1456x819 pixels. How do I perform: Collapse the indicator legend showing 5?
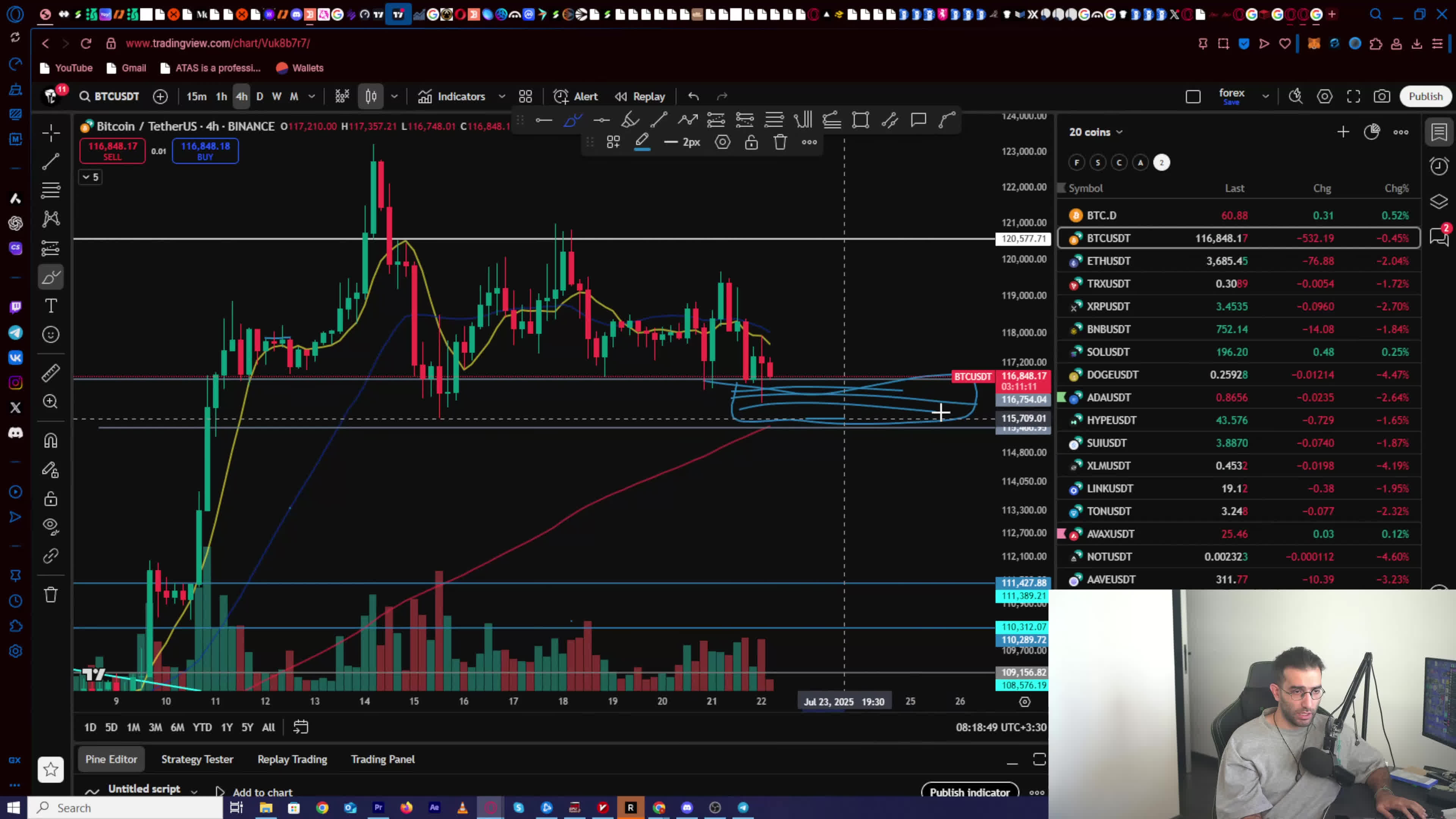click(x=91, y=177)
